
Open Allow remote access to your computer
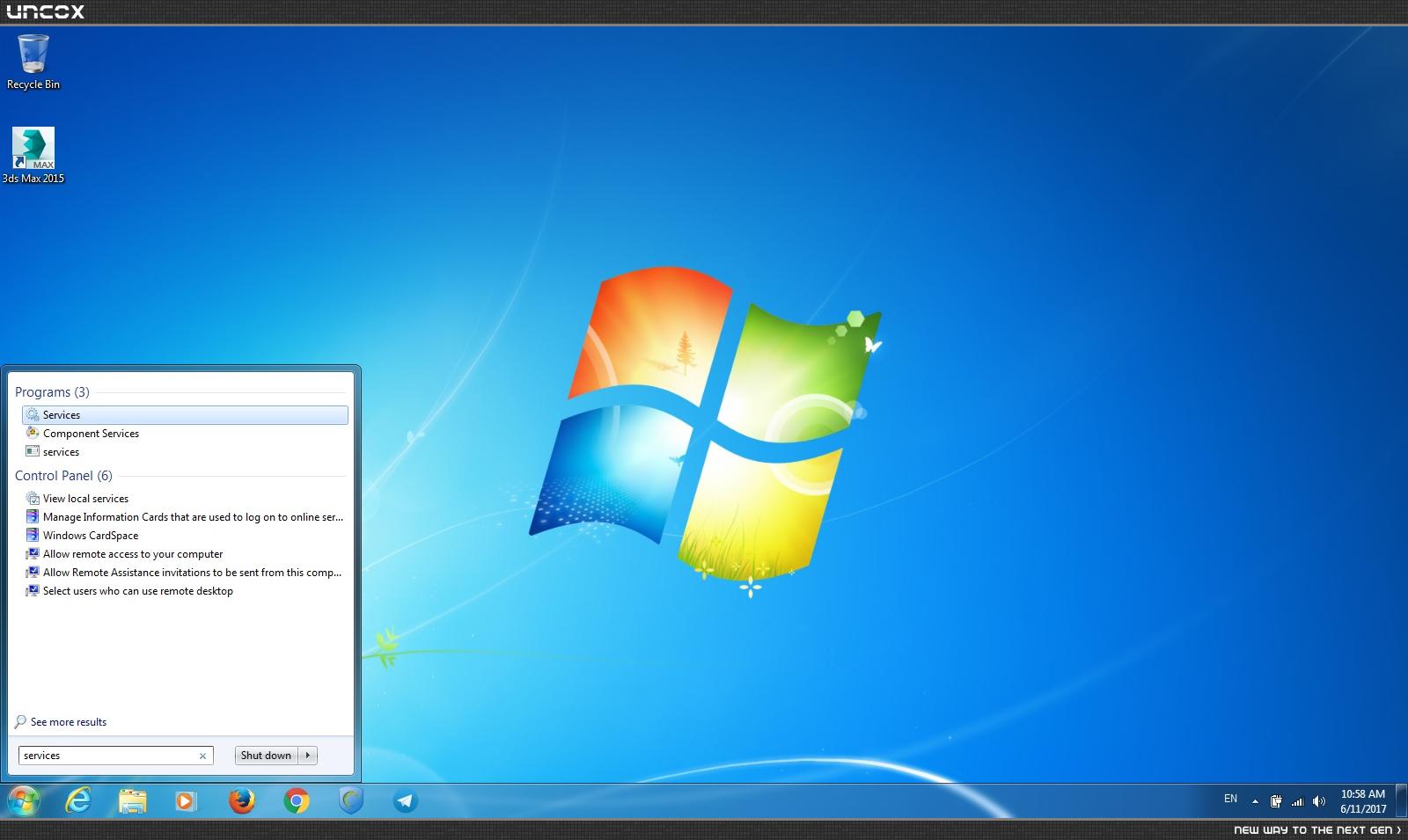click(x=185, y=554)
